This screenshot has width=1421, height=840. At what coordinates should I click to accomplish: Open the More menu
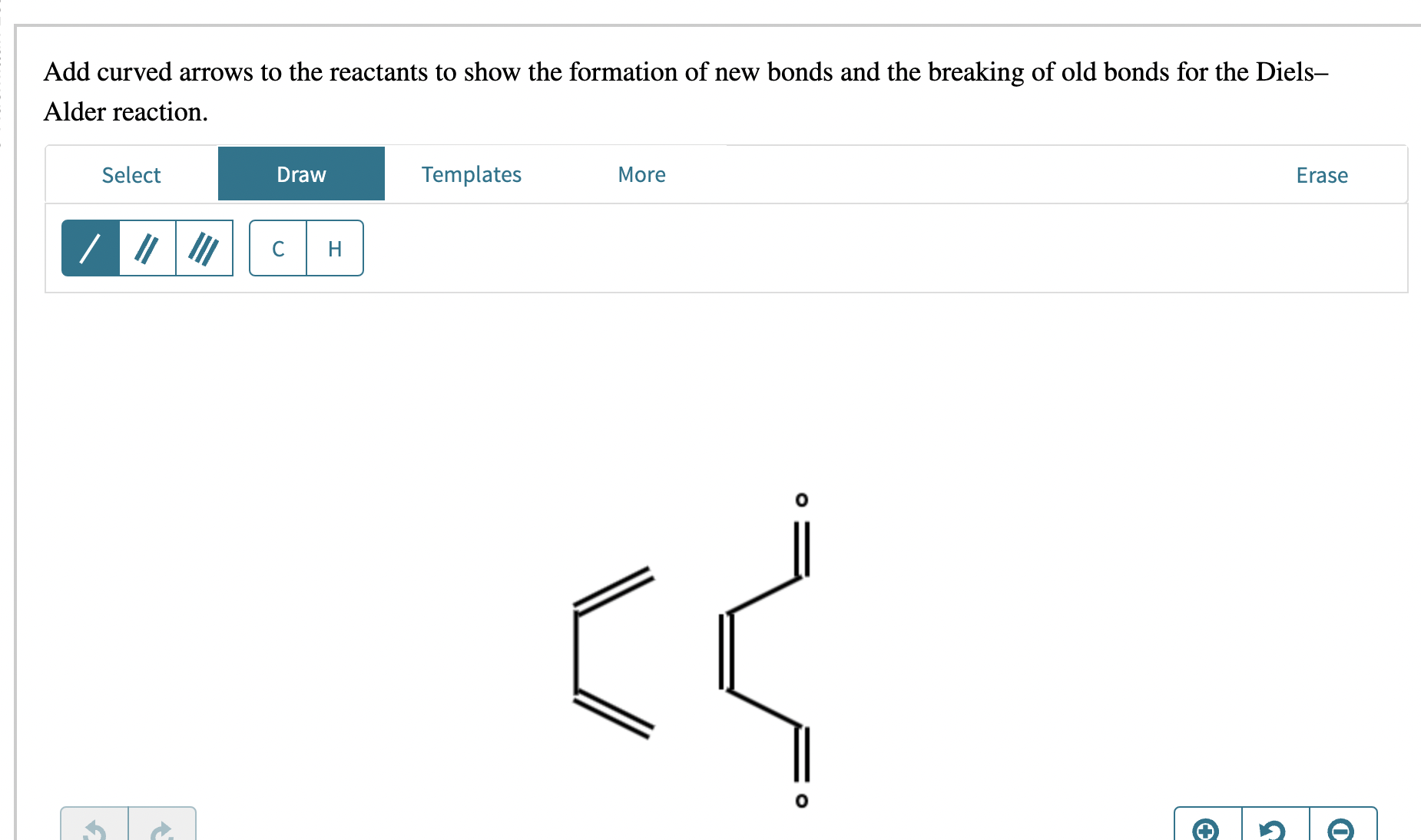[x=641, y=174]
